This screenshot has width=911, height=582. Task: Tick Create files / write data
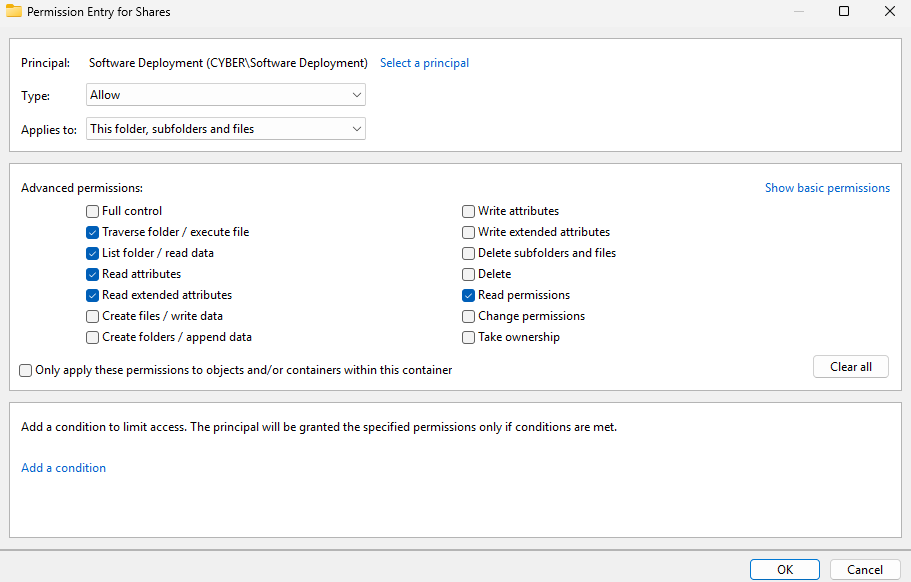click(93, 316)
